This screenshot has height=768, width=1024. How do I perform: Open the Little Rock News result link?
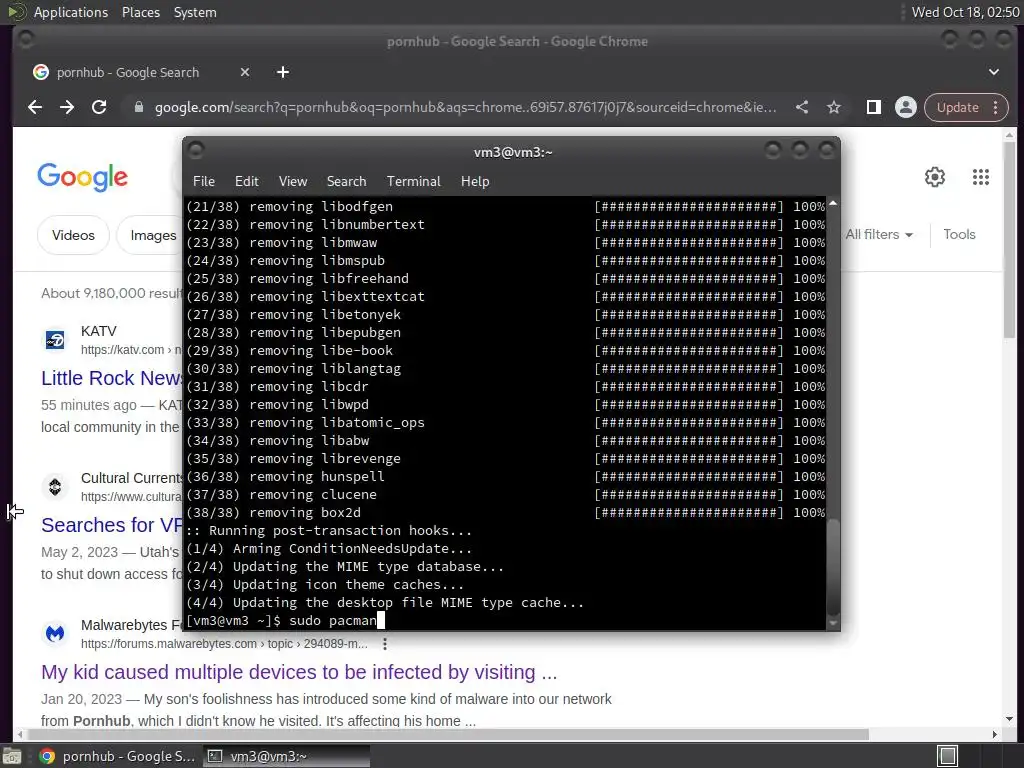coord(112,378)
